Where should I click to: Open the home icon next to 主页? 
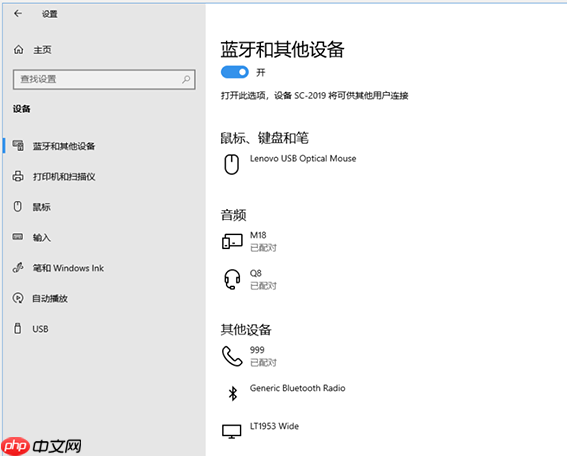point(18,50)
